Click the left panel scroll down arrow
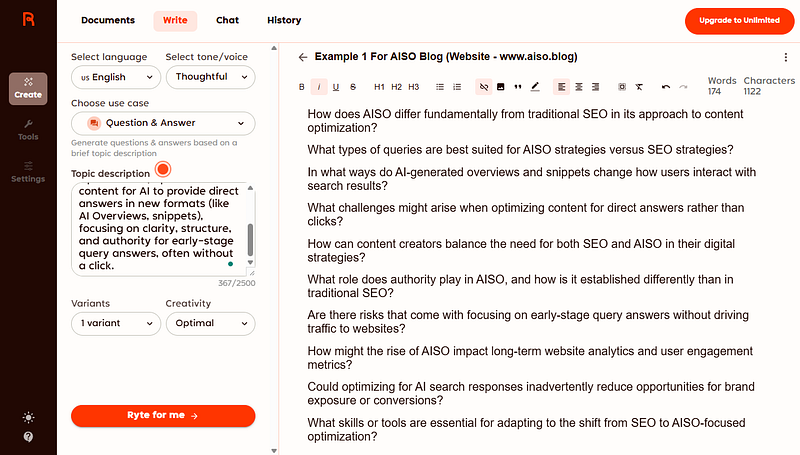This screenshot has width=800, height=455. [274, 450]
